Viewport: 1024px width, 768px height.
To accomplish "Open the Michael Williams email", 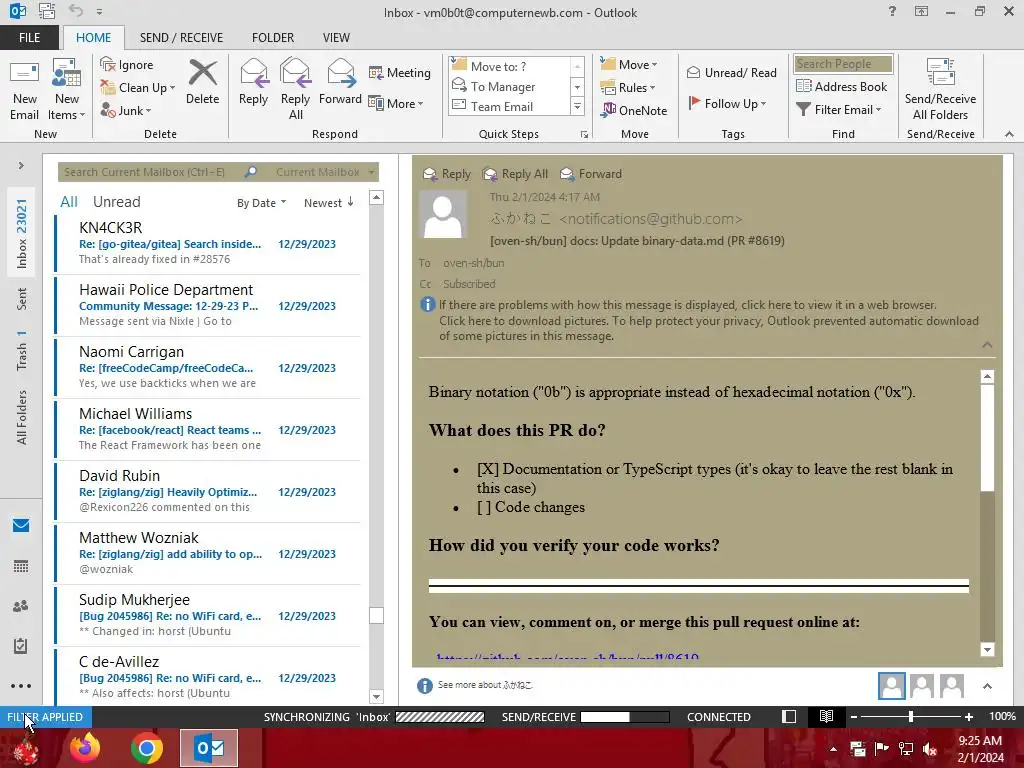I will coord(208,429).
